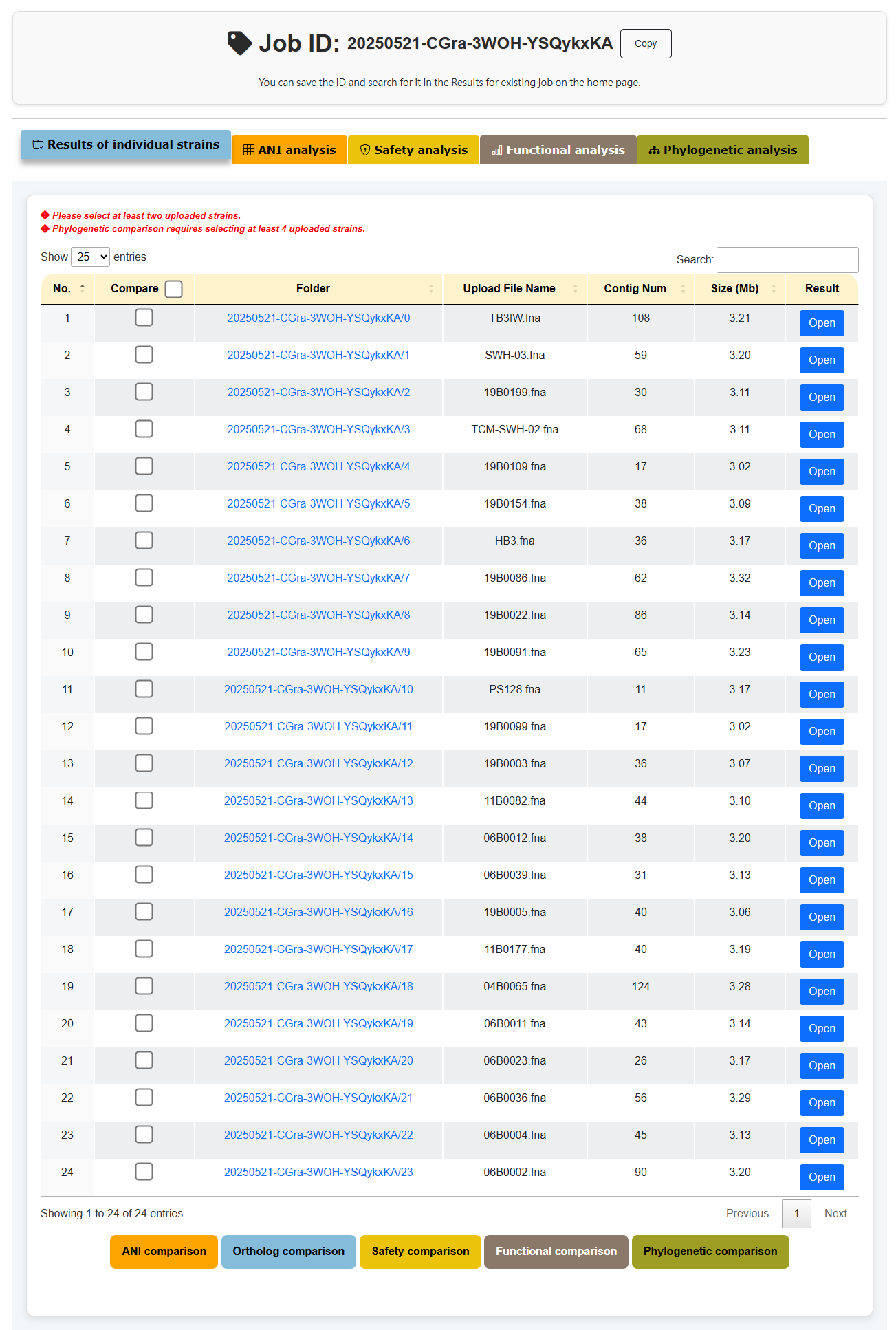This screenshot has width=896, height=1330.
Task: Click the shield icon on Safety analysis tab
Action: point(365,150)
